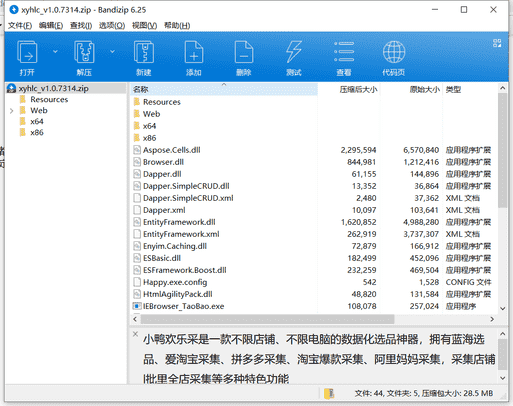Click comment panel scroll down arrow
This screenshot has height=406, width=513.
[x=503, y=378]
